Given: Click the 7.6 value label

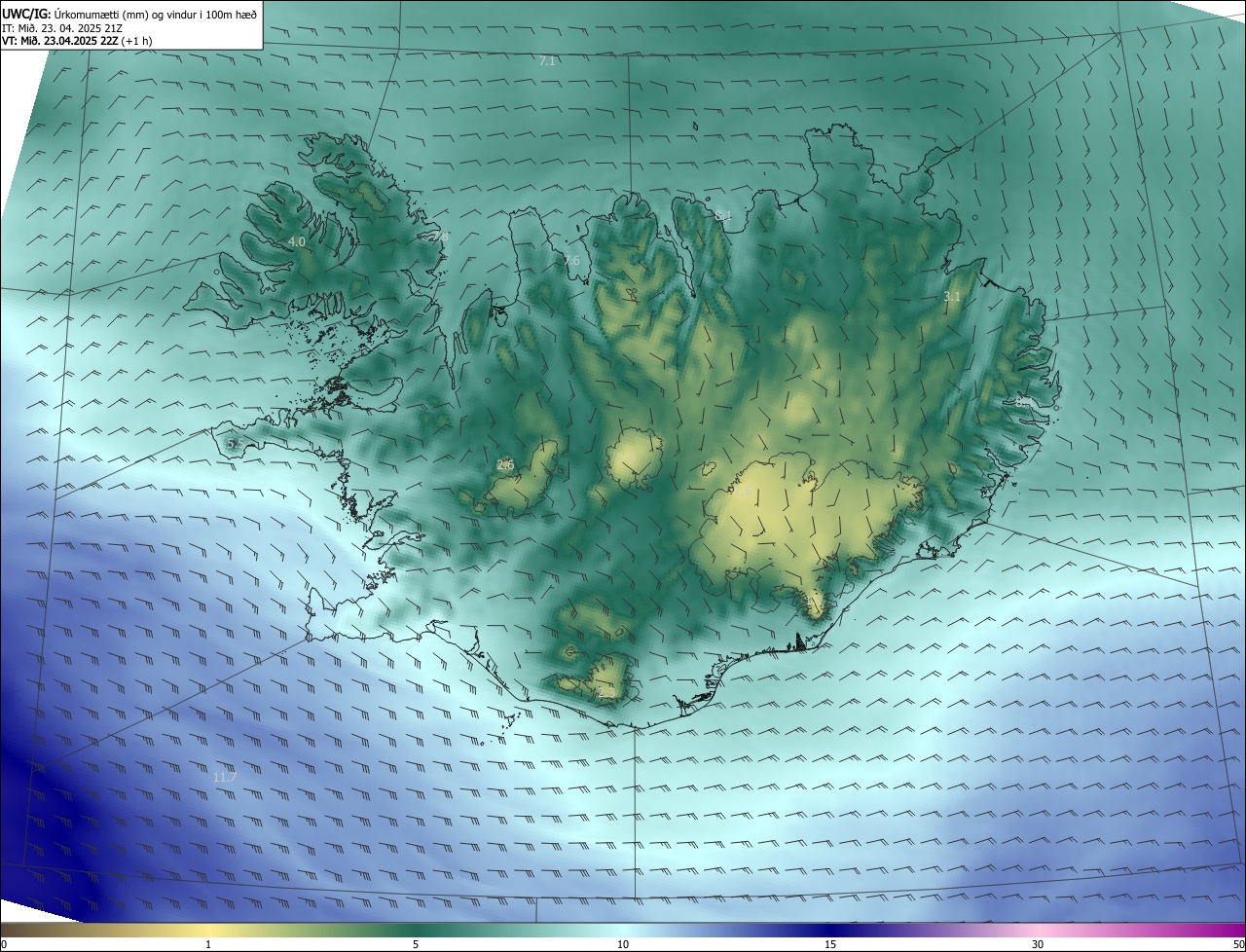Looking at the screenshot, I should coord(571,260).
